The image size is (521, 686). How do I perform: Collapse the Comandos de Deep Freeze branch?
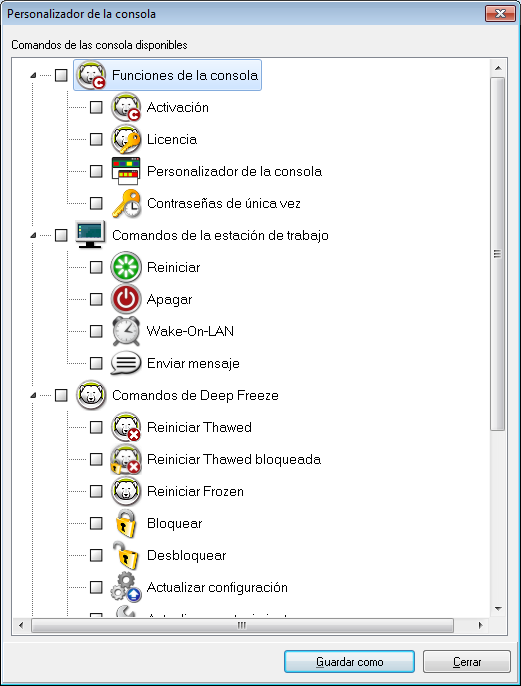click(x=33, y=395)
